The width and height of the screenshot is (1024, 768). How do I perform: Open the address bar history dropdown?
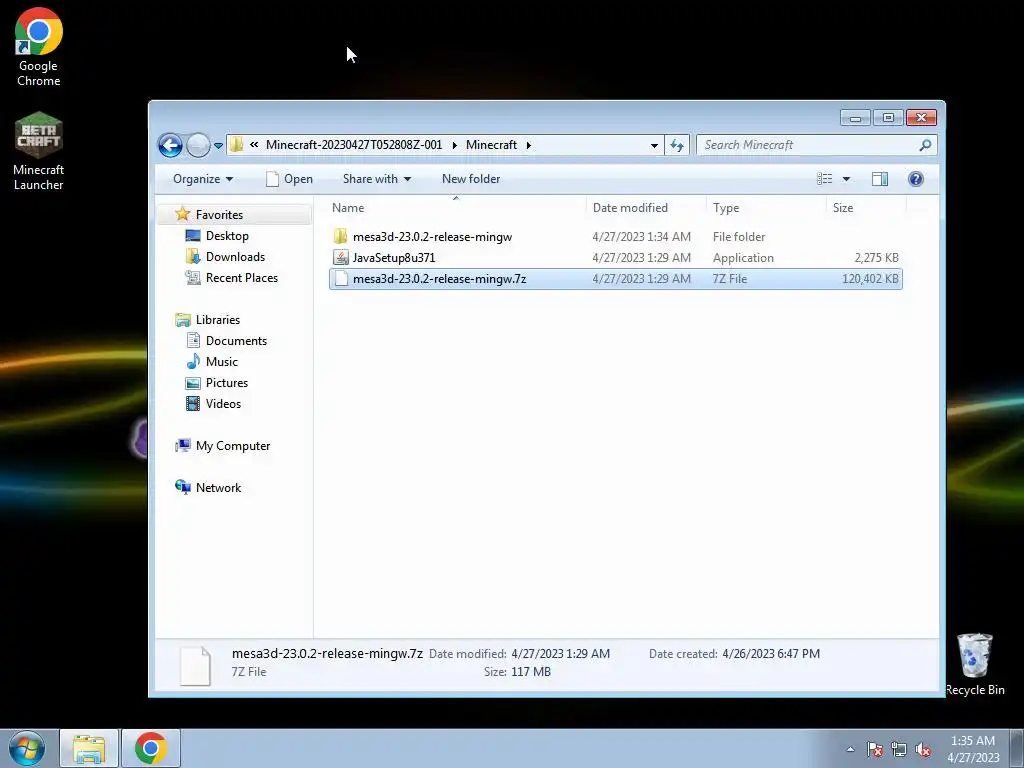tap(654, 146)
